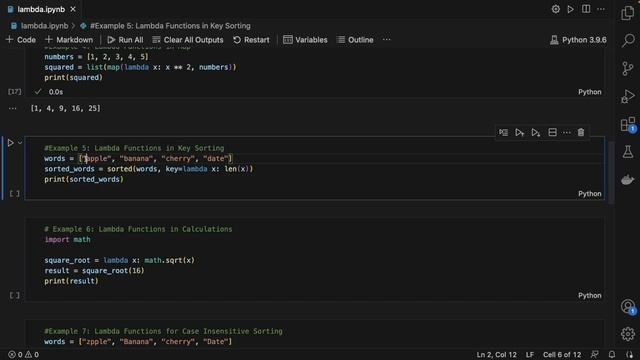
Task: Expand run options chevron beside Example 5 cell
Action: point(20,143)
